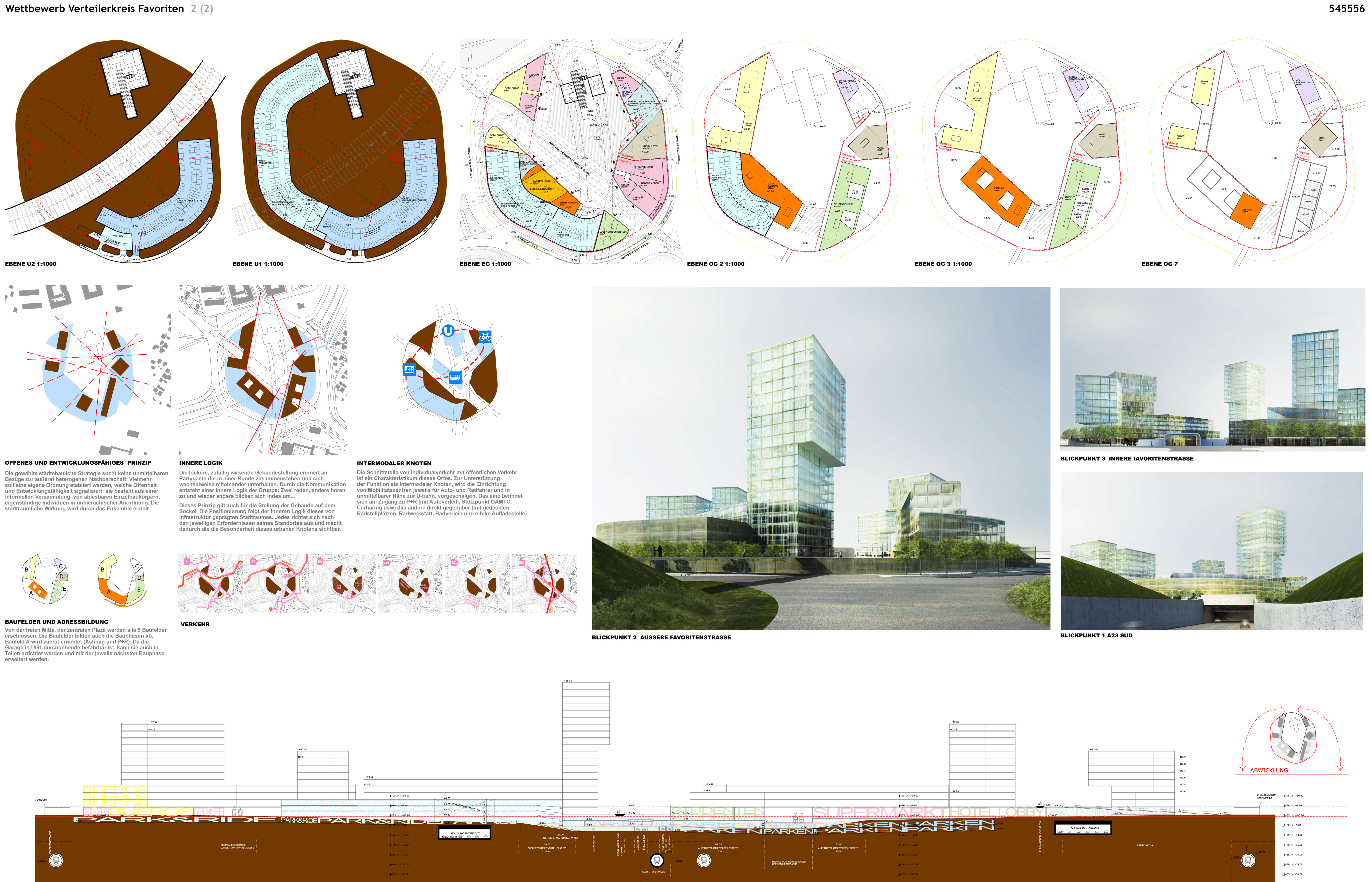Click the label EBENE OG 3 1:1000
This screenshot has height=882, width=1372.
[x=943, y=264]
